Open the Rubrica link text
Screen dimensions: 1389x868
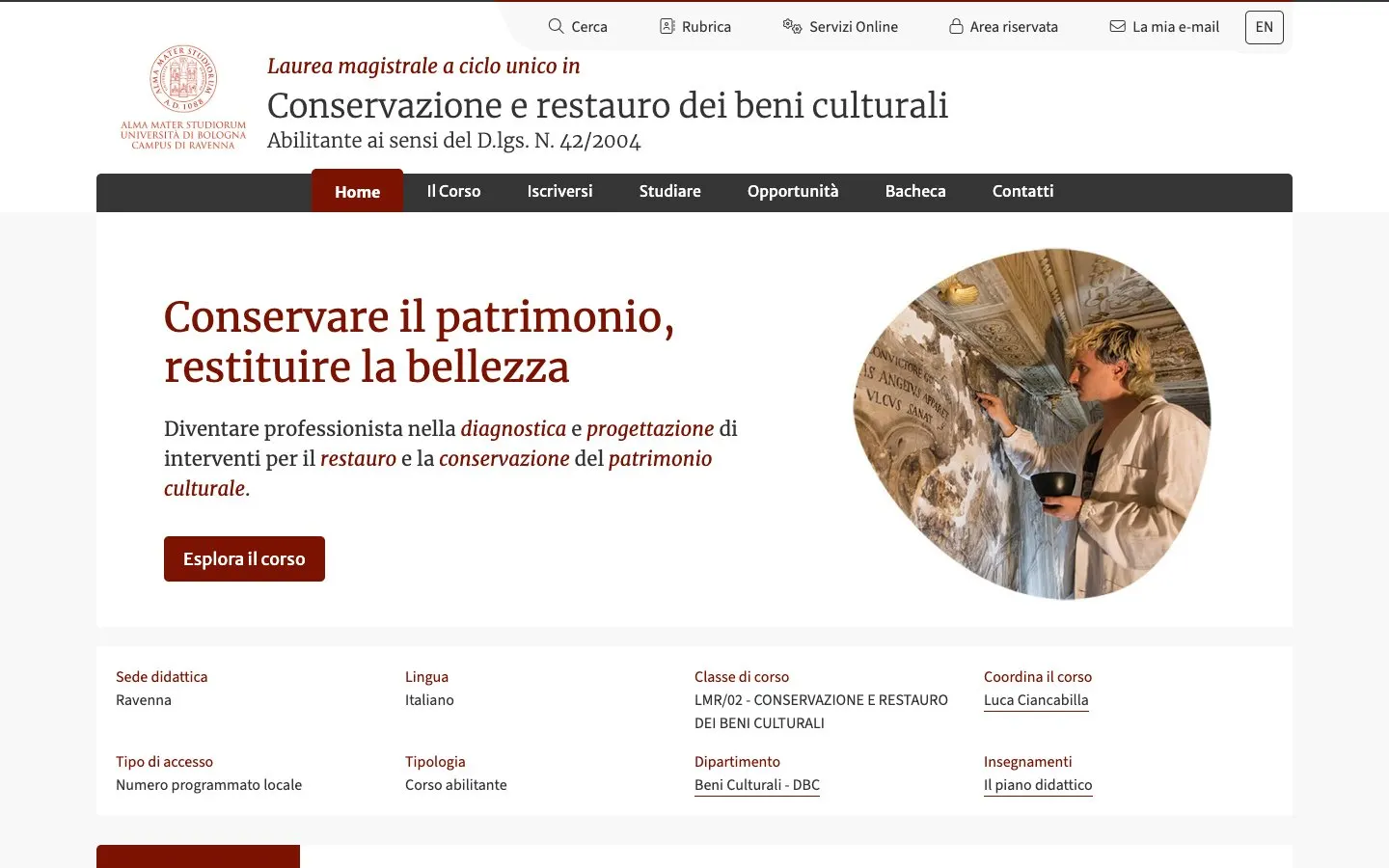pos(706,27)
